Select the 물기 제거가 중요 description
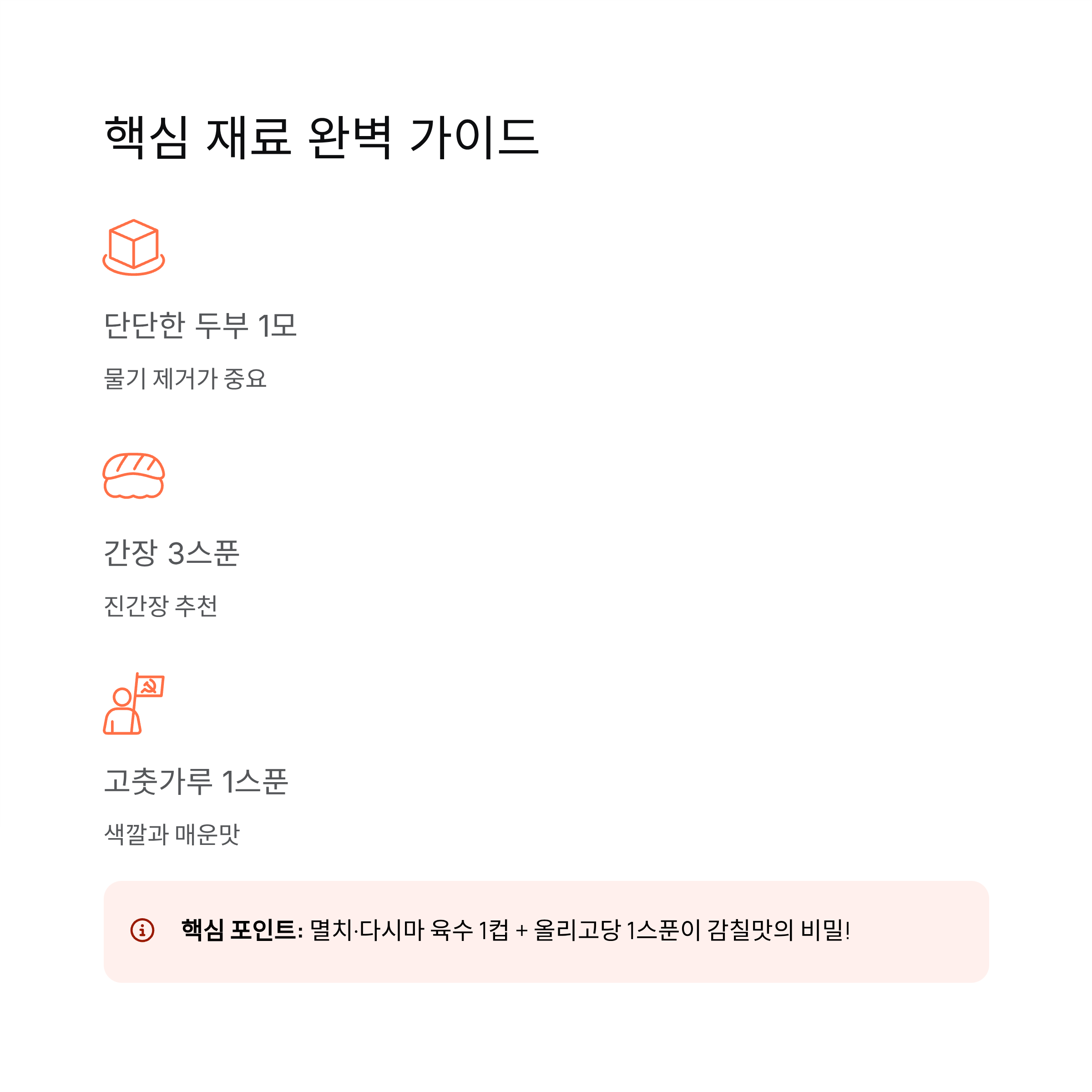 point(185,378)
